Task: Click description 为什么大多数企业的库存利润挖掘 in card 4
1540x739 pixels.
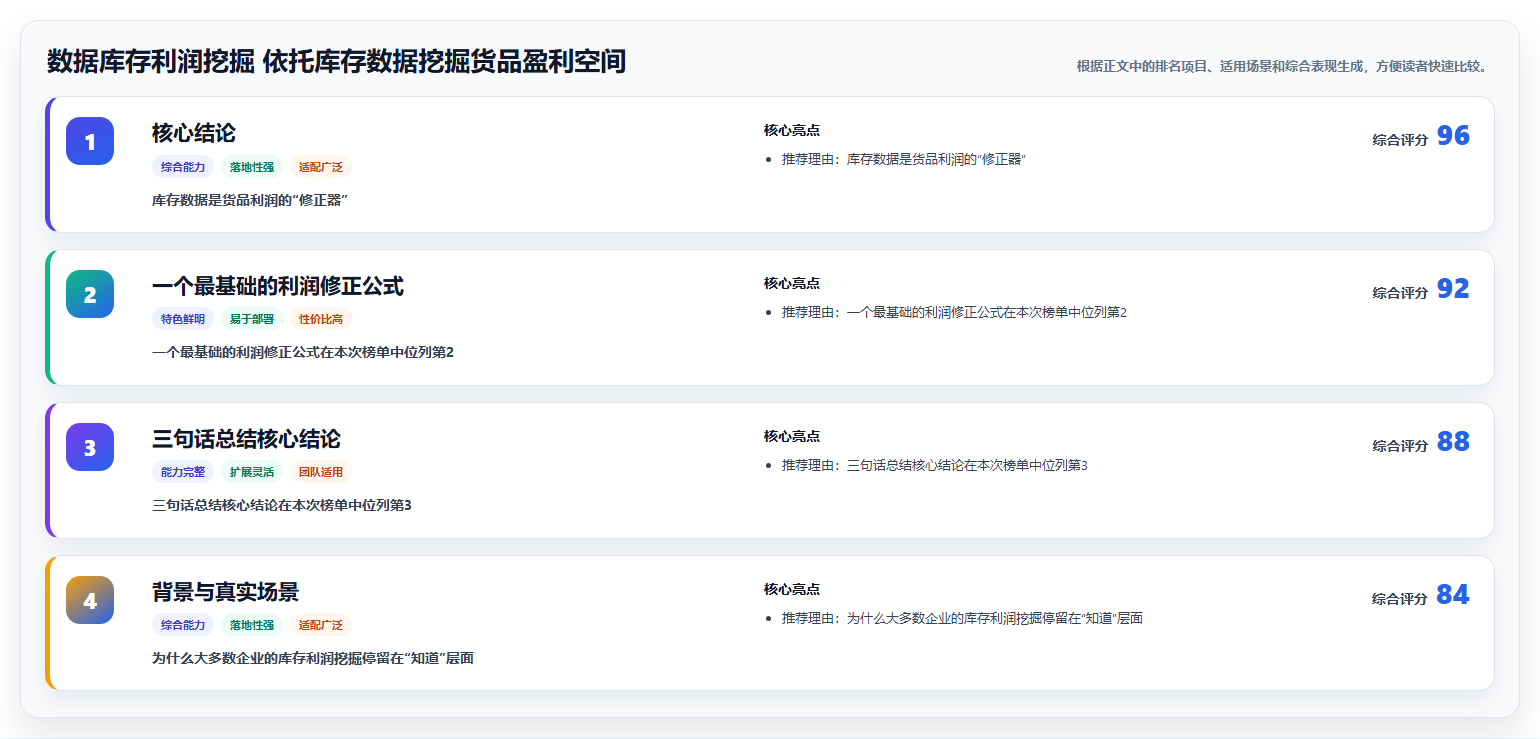Action: 313,658
